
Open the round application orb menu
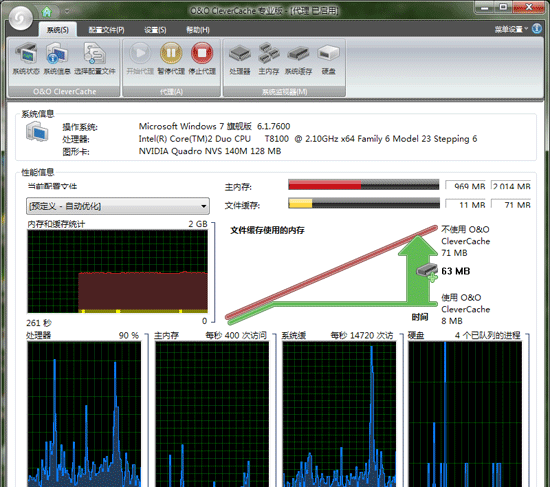21,17
